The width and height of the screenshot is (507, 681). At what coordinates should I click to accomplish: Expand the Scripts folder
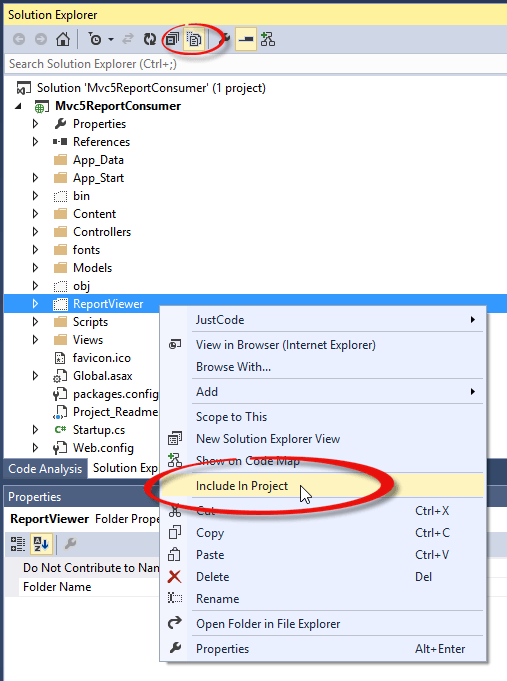(36, 322)
